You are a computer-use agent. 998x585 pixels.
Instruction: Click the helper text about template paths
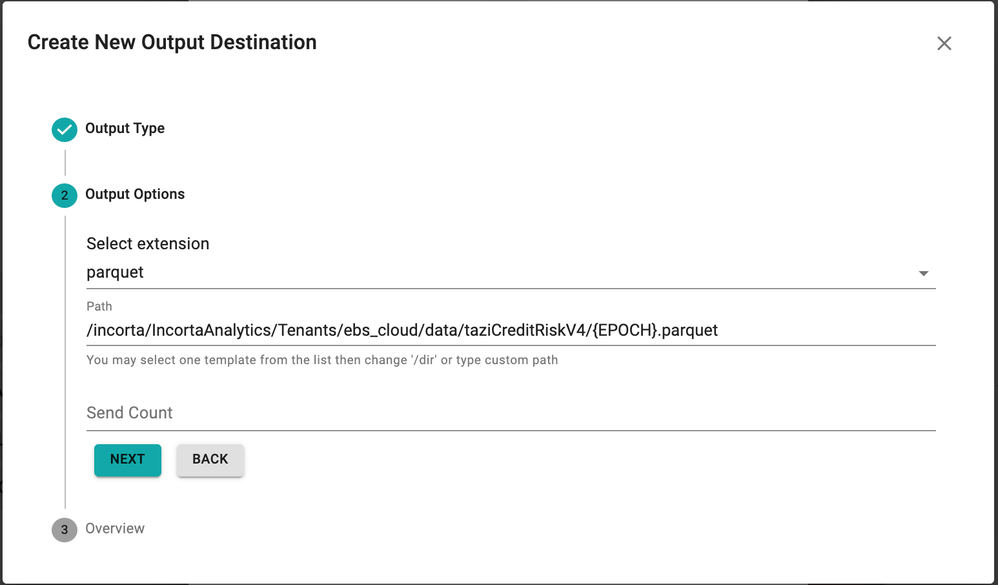click(322, 360)
